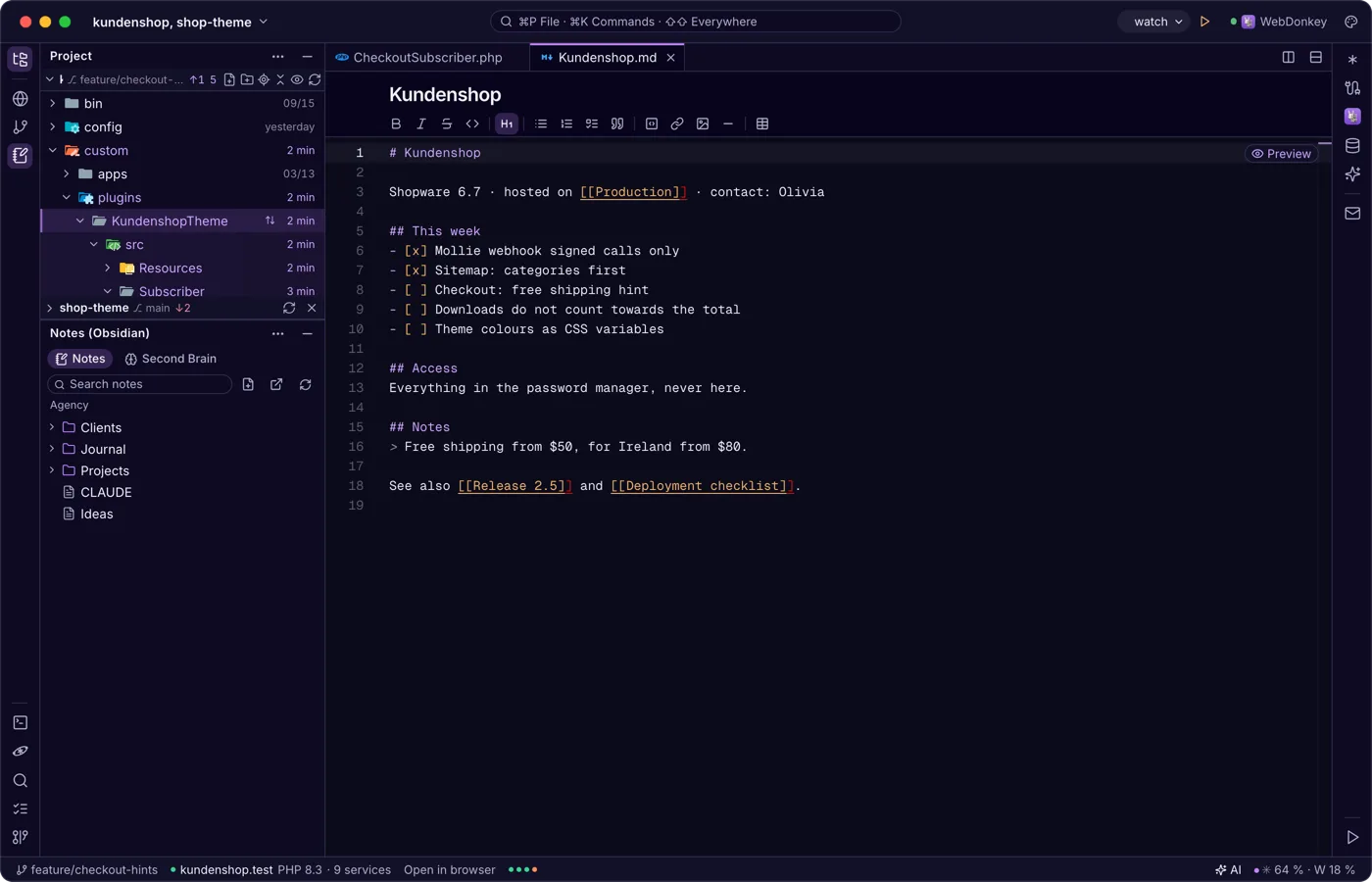Screen dimensions: 1372x882
Task: Insert a bulleted list
Action: [x=541, y=123]
